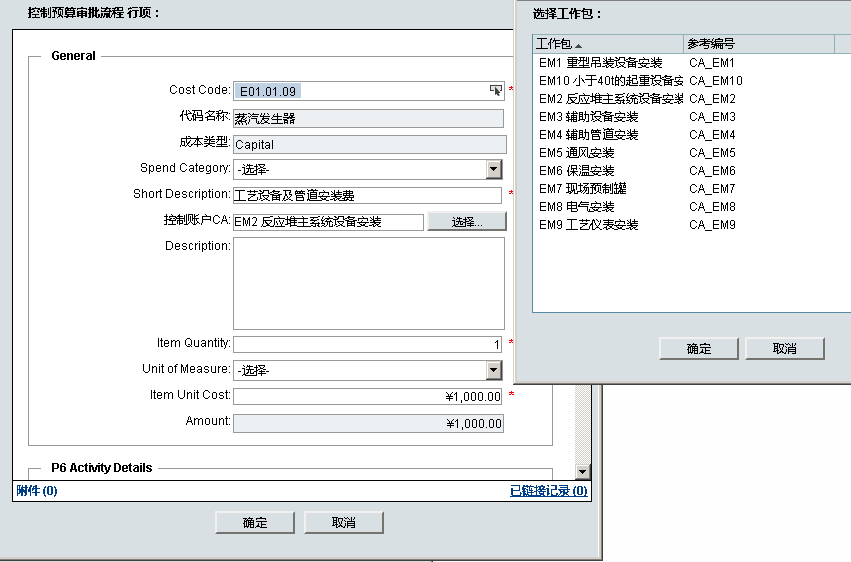Click the 代码名称 field 蒸汽发生器
The width and height of the screenshot is (851, 562).
pos(369,118)
